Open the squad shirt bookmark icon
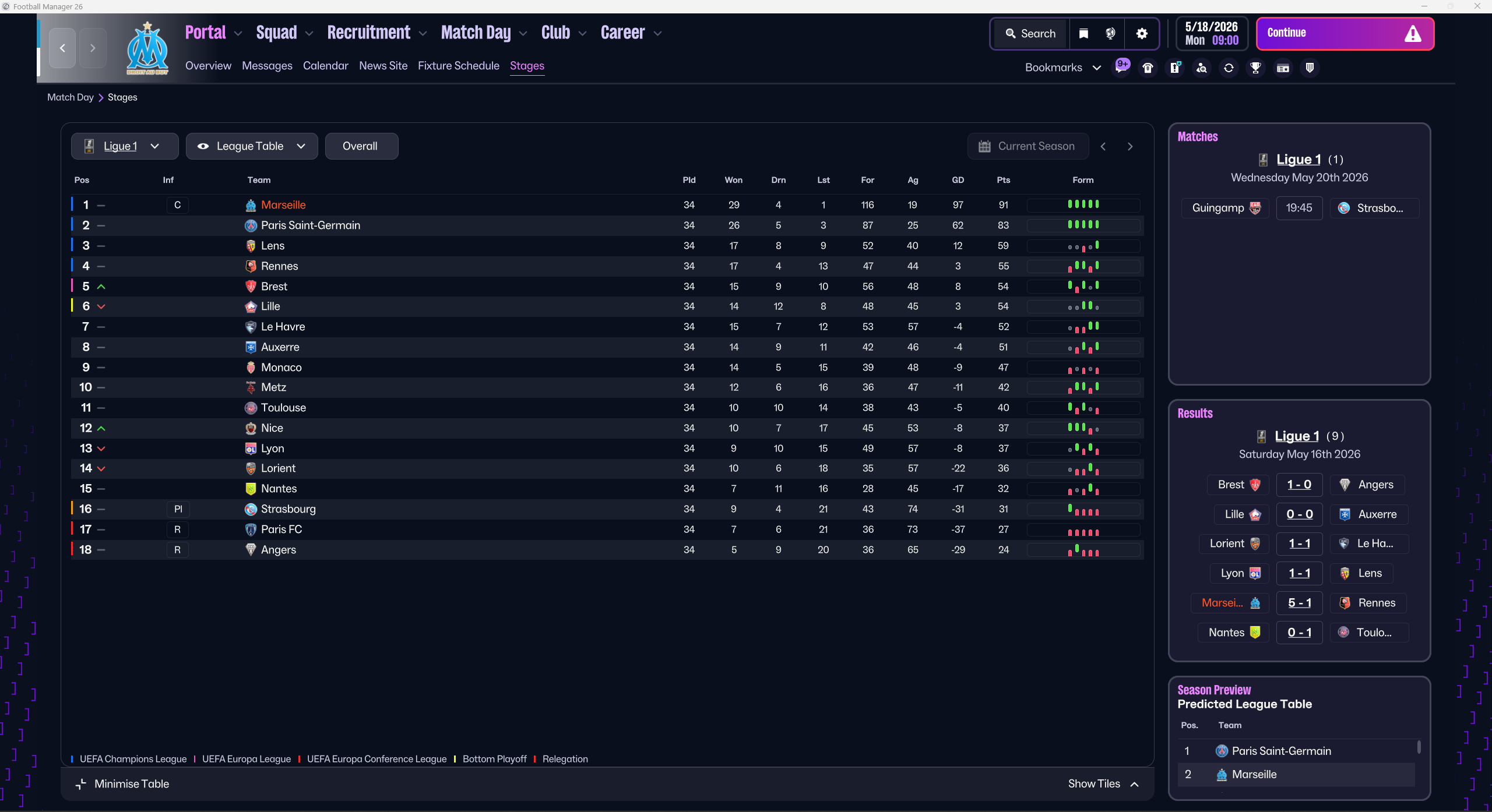Screen dimensions: 1492x812 click(x=1148, y=68)
